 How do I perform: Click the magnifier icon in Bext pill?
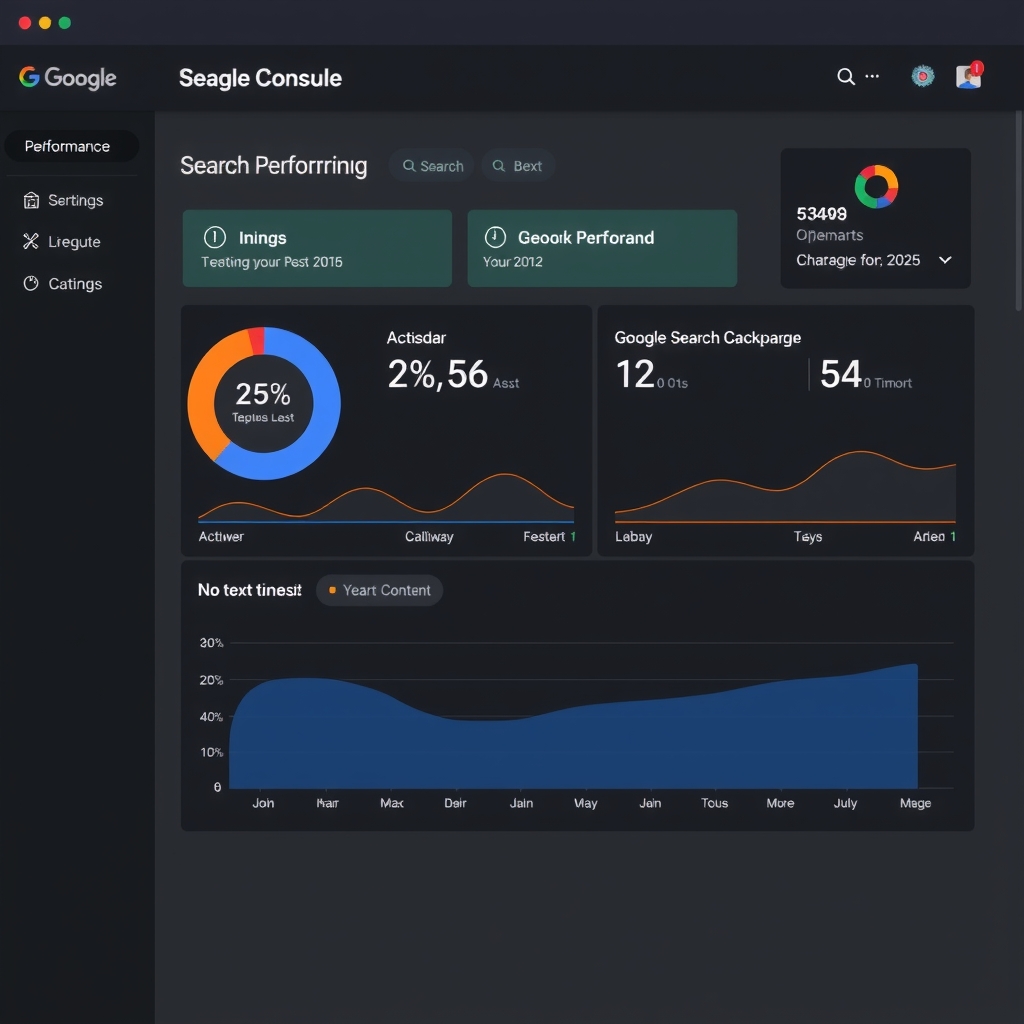498,166
